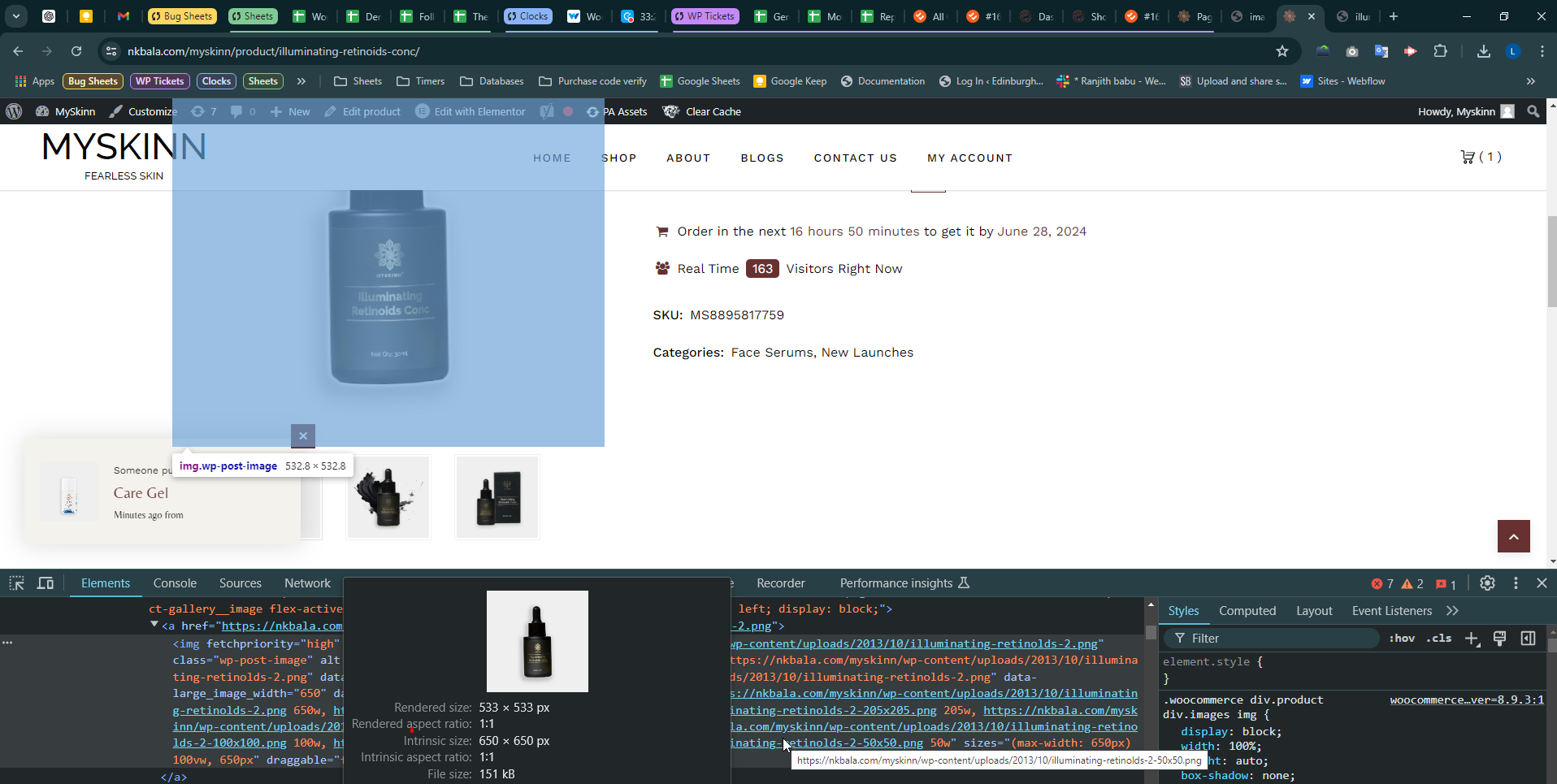
Task: Open the BLOGS menu item
Action: [762, 158]
